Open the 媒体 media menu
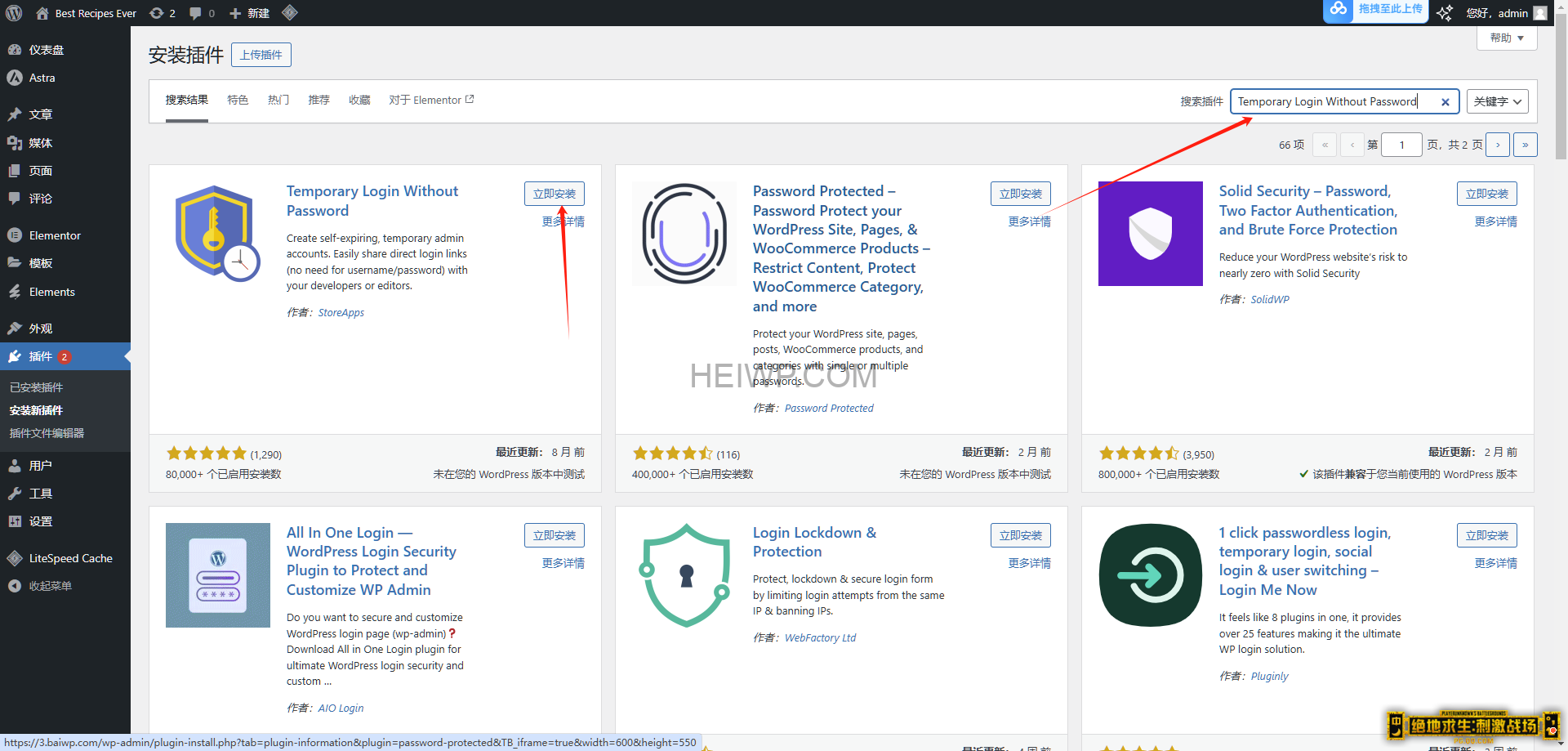 (65, 143)
